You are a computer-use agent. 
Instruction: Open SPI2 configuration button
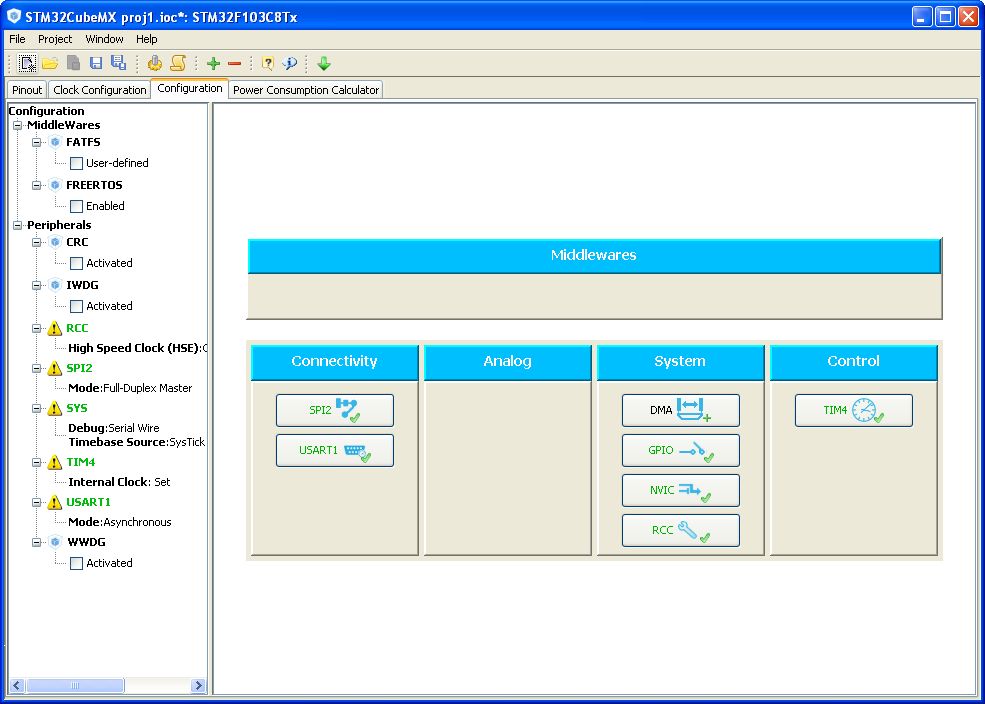pos(335,410)
